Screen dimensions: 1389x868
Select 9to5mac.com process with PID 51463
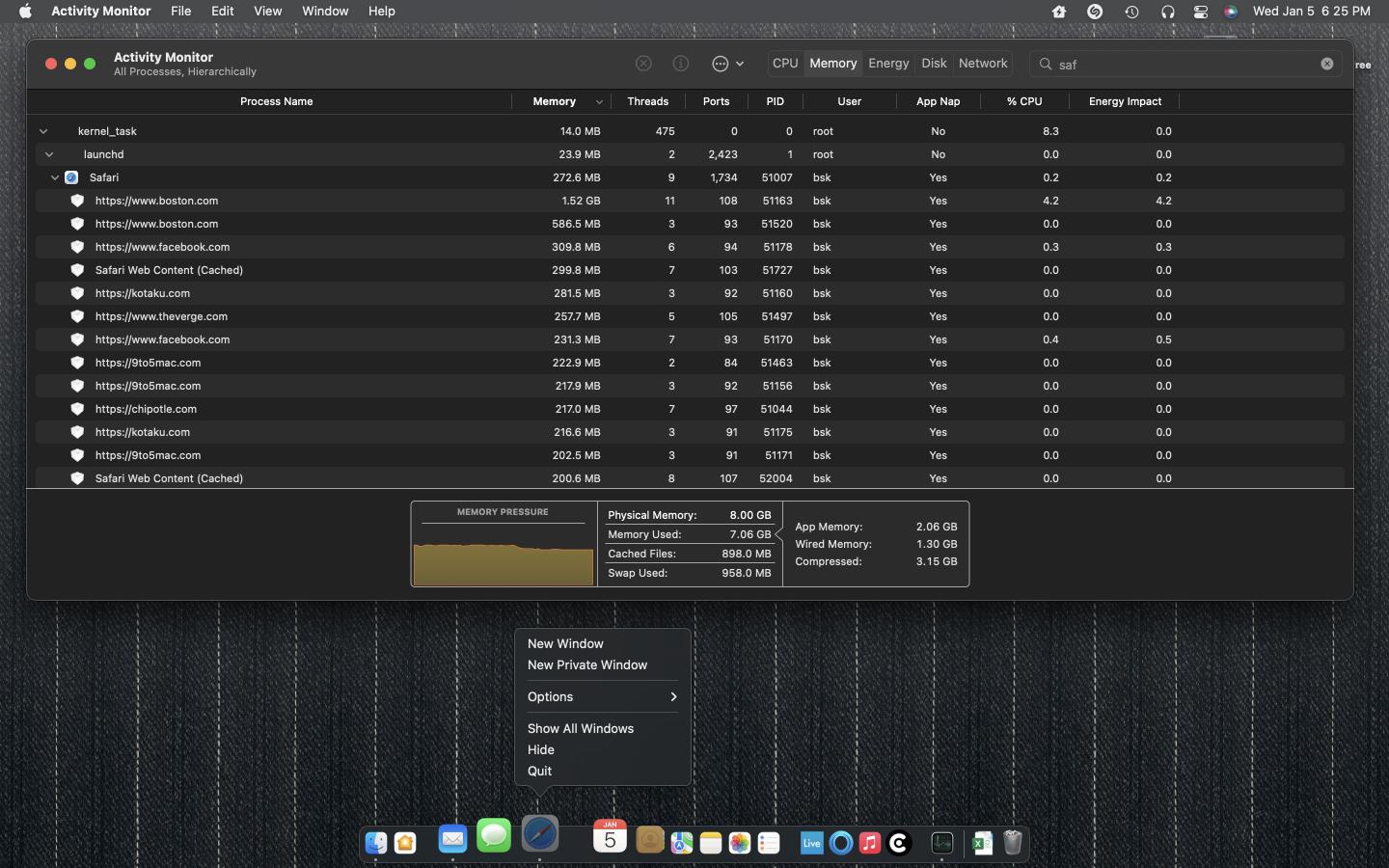690,363
